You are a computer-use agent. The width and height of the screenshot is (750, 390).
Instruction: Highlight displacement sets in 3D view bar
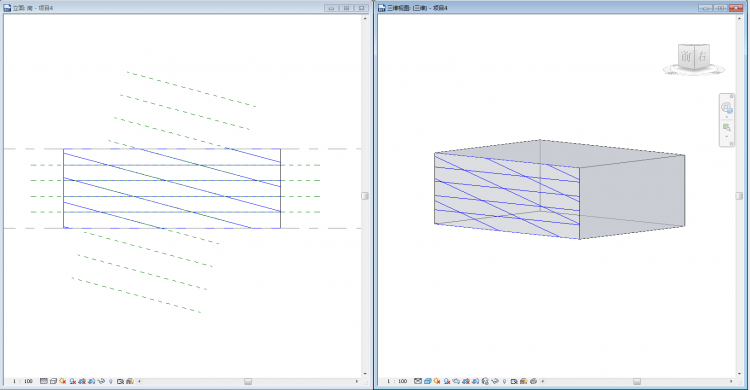pyautogui.click(x=533, y=381)
